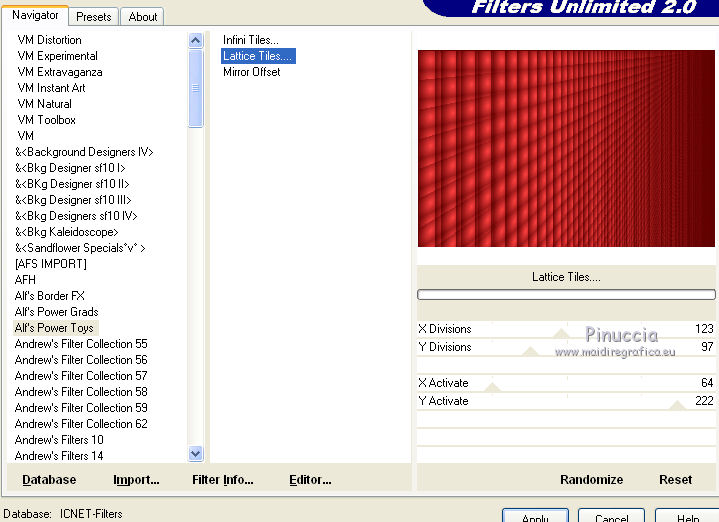
Task: Apply the Lattice Tiles filter
Action: [x=535, y=516]
